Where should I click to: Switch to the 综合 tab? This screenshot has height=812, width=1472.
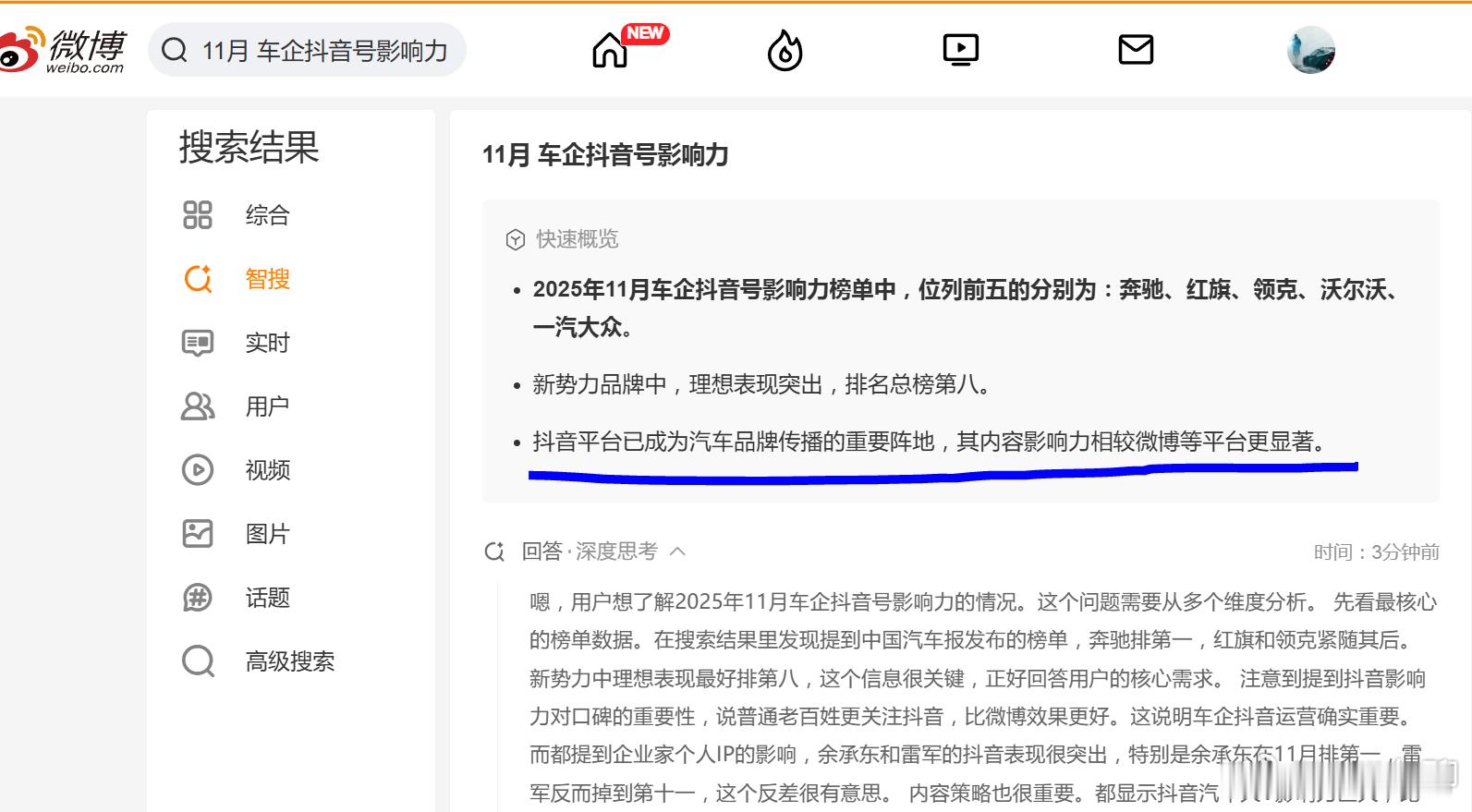268,215
